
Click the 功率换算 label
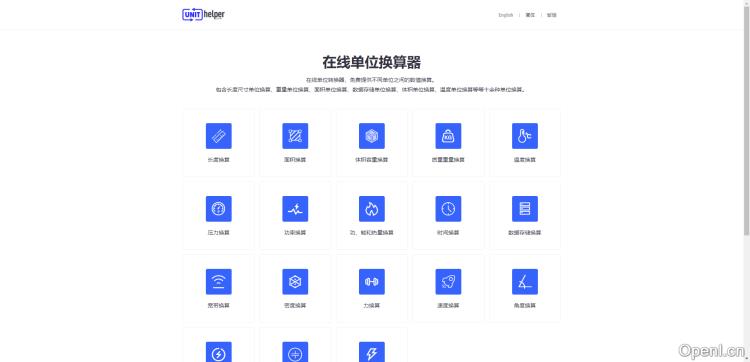(295, 233)
